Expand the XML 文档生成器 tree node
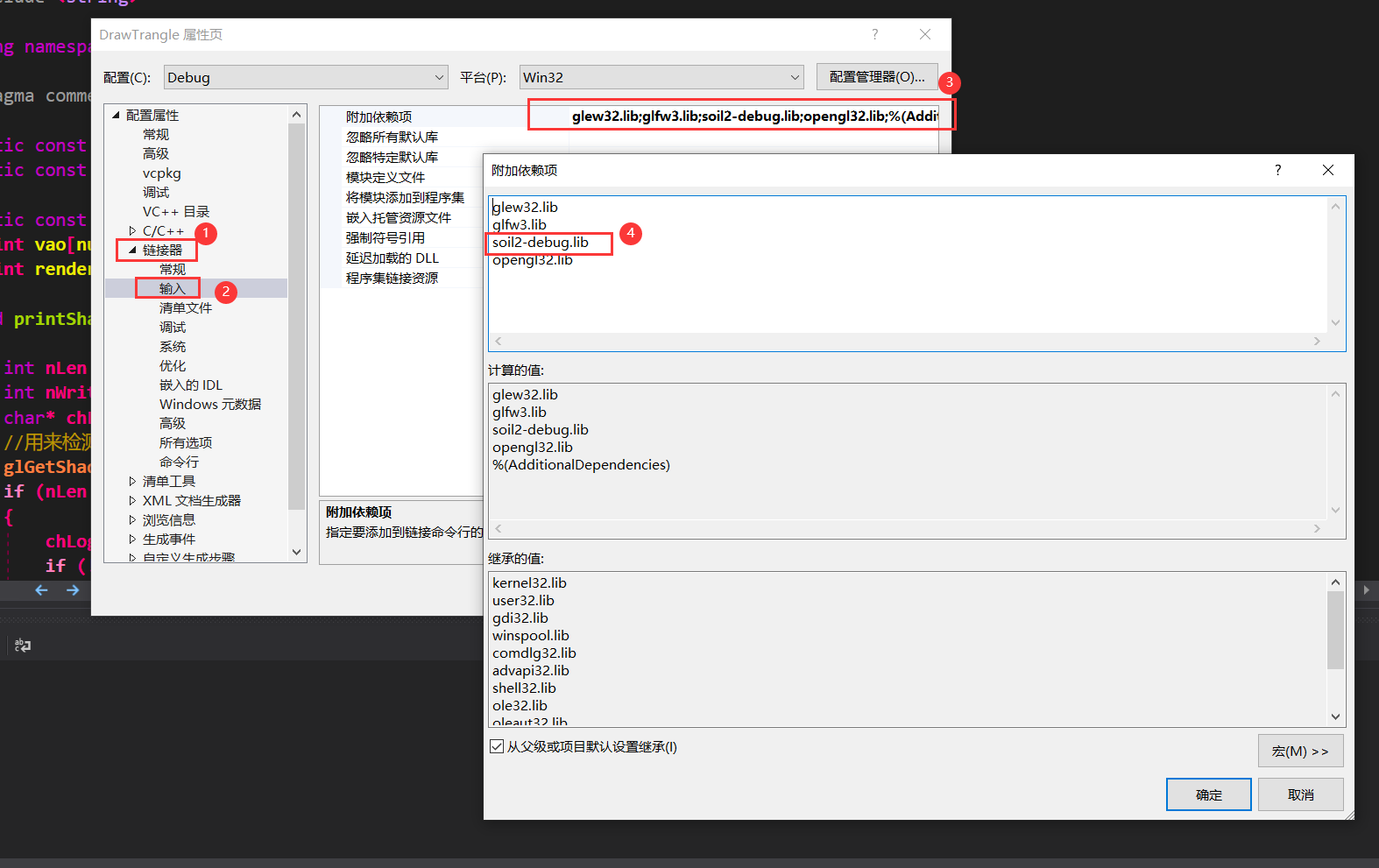 pyautogui.click(x=132, y=500)
